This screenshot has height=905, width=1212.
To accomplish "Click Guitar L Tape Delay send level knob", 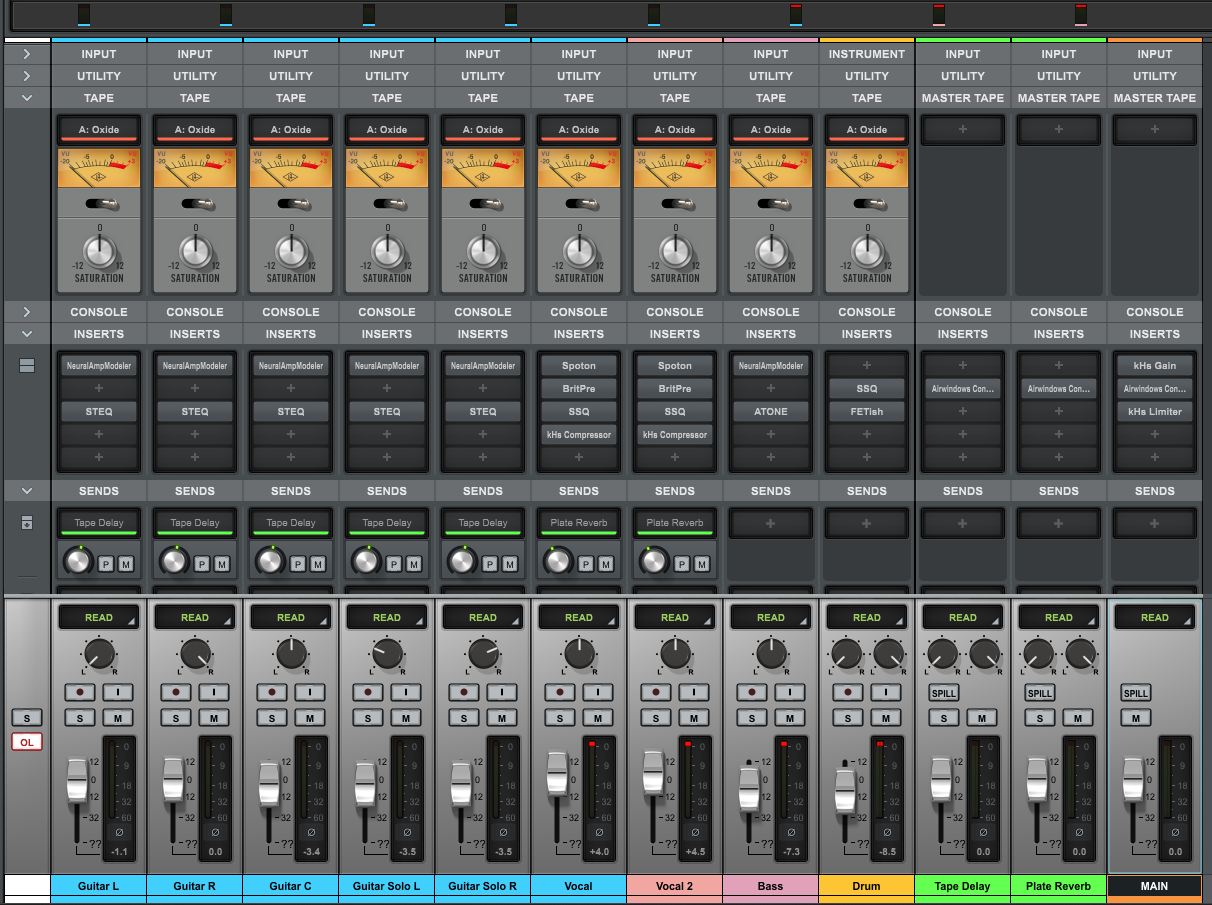I will [77, 561].
